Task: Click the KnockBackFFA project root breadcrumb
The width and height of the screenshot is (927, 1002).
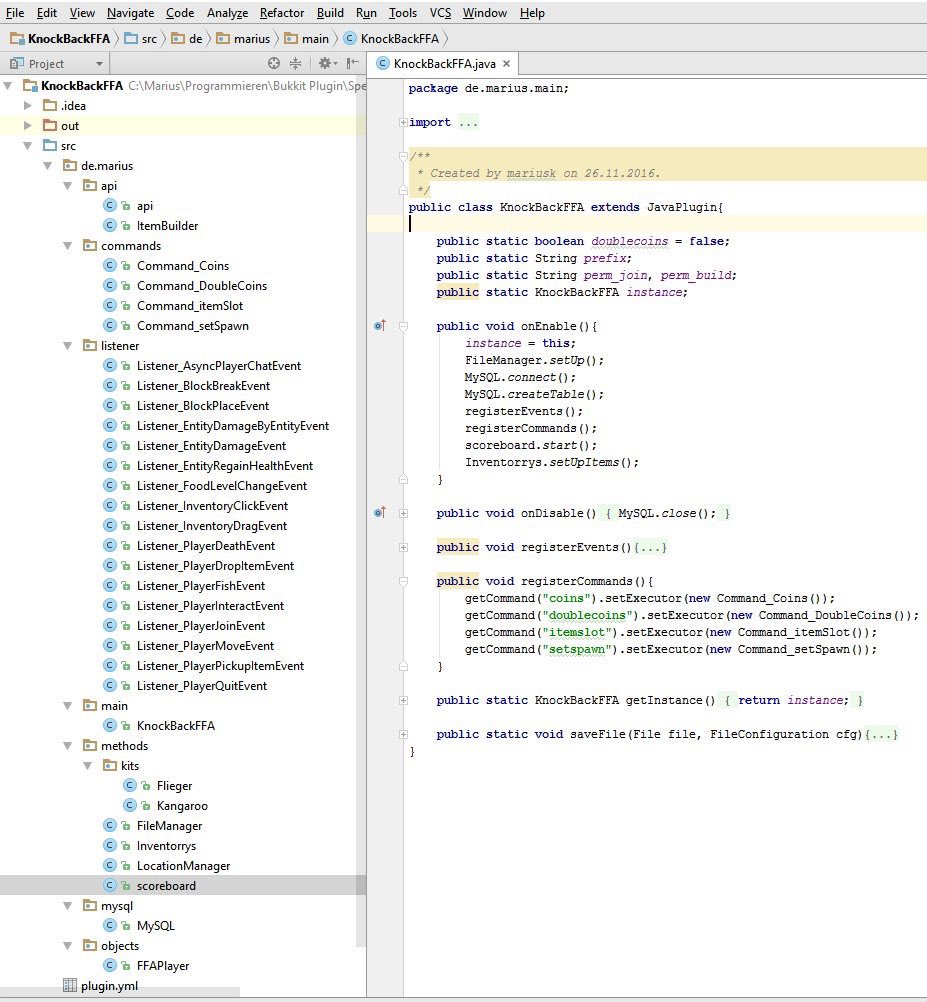Action: click(x=61, y=39)
